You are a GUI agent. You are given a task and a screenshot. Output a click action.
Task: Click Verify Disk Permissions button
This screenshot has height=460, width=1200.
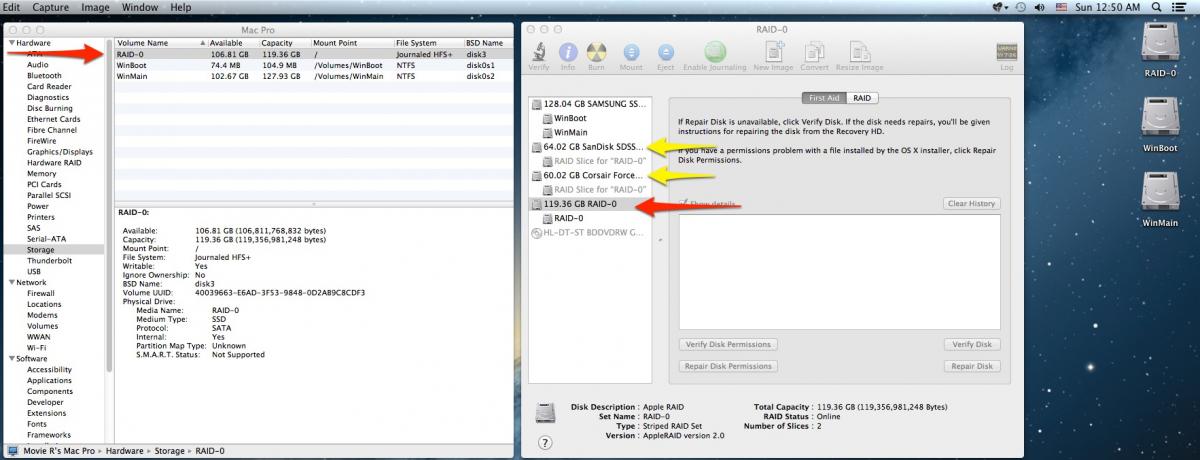pos(728,344)
